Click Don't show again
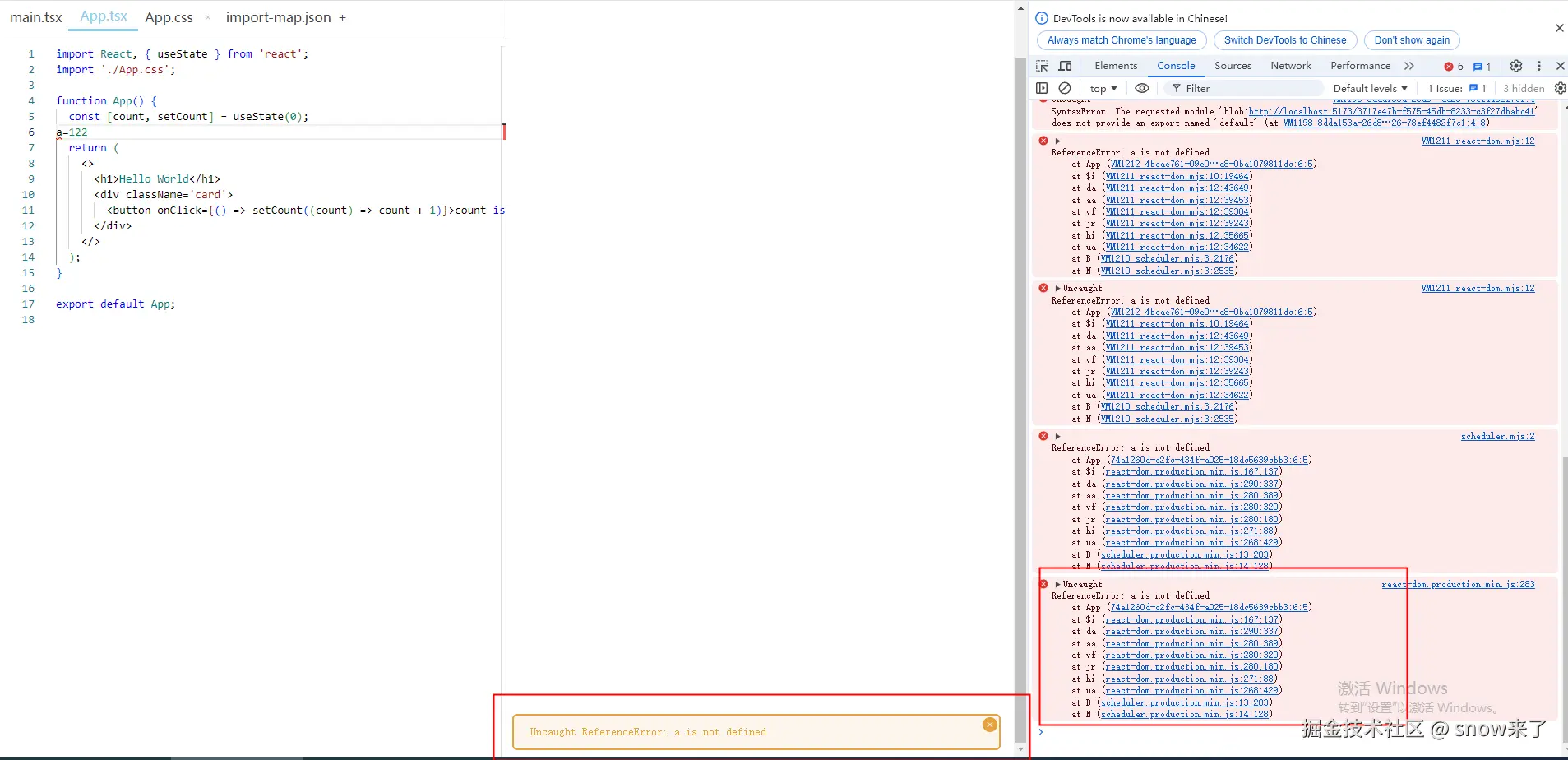This screenshot has width=1568, height=760. (1412, 40)
